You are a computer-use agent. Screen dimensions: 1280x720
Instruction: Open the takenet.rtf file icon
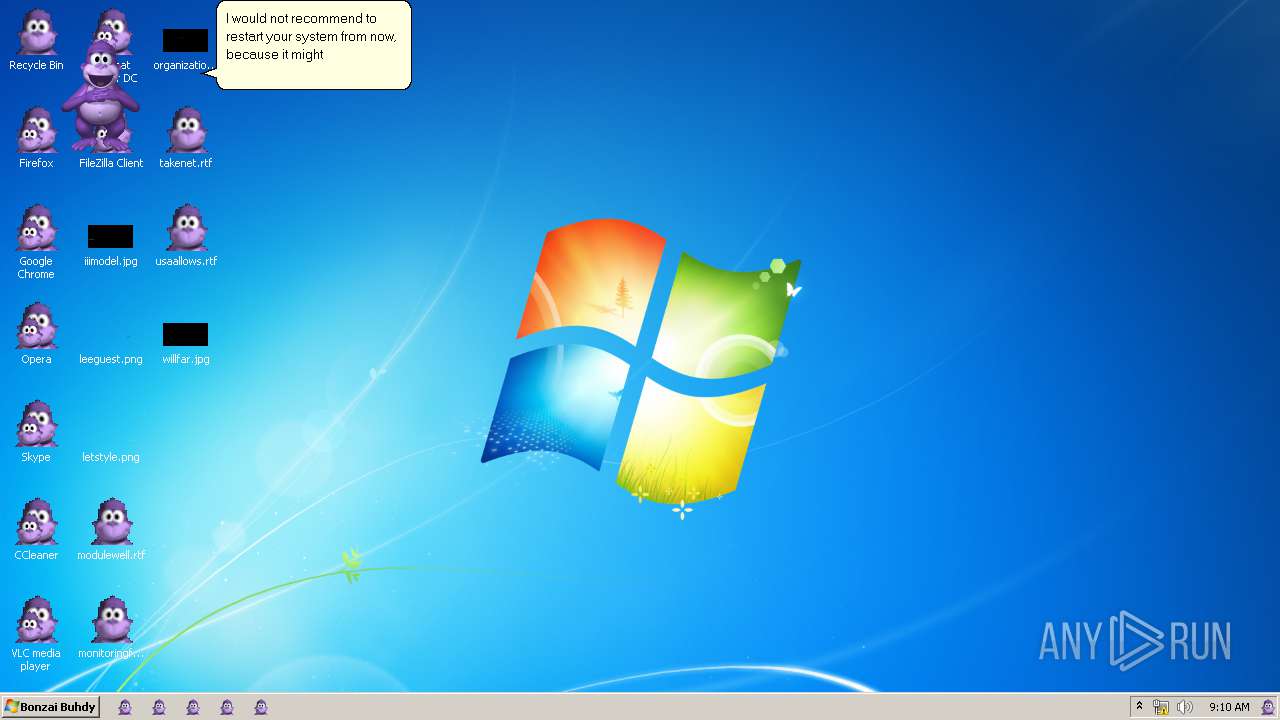coord(186,131)
